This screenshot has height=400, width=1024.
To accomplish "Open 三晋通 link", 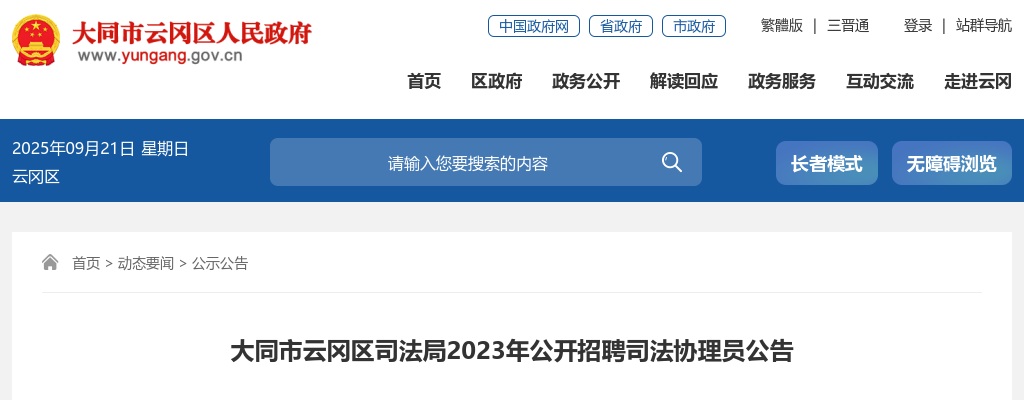I will click(x=848, y=26).
